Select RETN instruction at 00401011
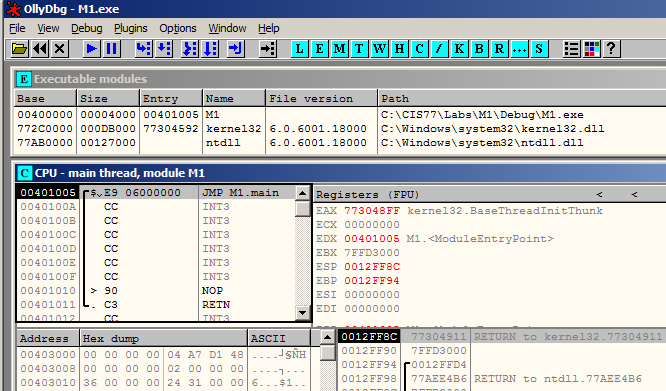The height and width of the screenshot is (391, 666). [x=155, y=305]
